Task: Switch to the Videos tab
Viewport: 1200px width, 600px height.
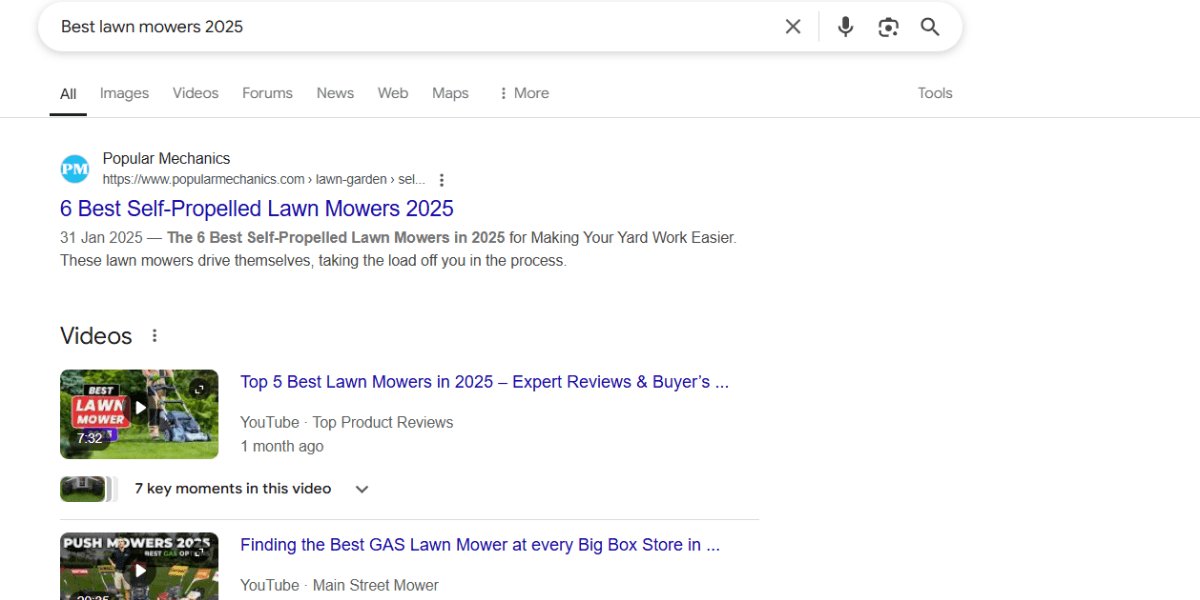Action: click(195, 93)
